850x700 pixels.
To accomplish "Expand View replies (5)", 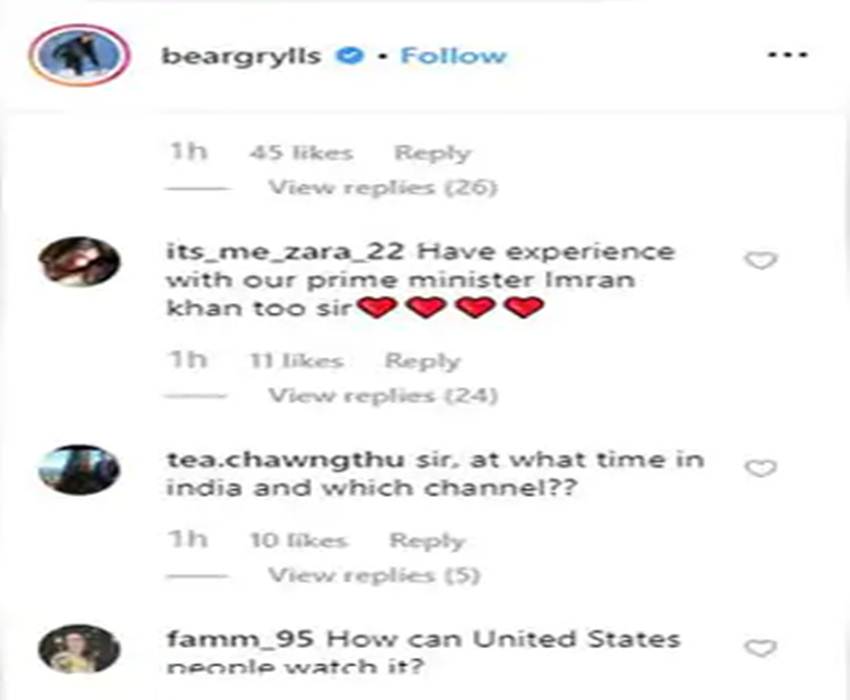I will coord(374,575).
